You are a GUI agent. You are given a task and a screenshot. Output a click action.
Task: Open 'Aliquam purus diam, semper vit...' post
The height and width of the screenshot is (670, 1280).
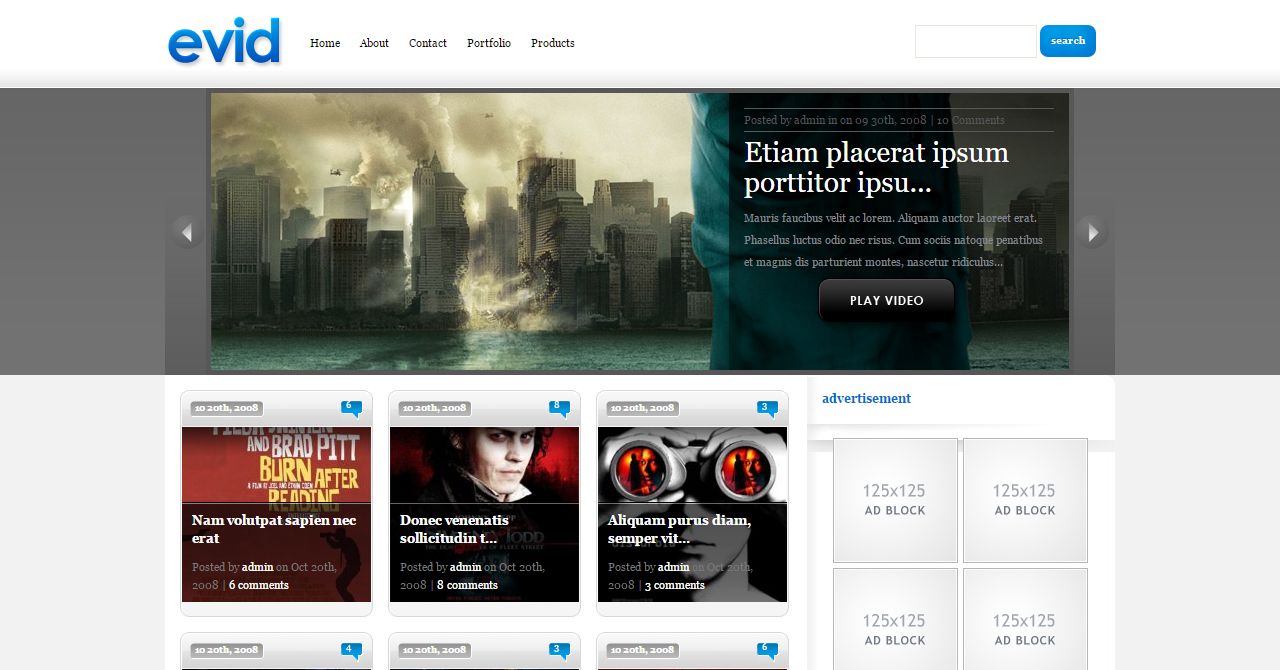point(679,529)
